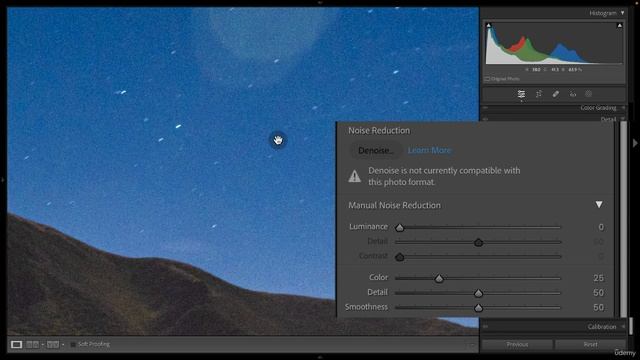The height and width of the screenshot is (360, 640).
Task: Show the bottom filmstrip arrow
Action: 320,358
